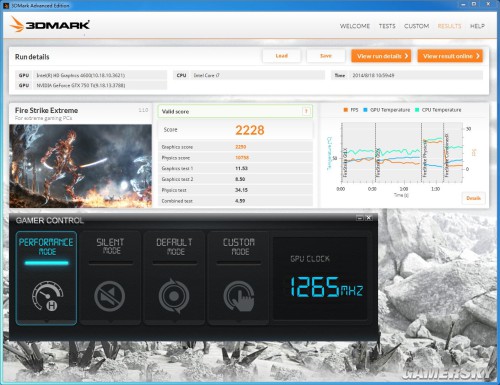Open the Tests tab

387,26
